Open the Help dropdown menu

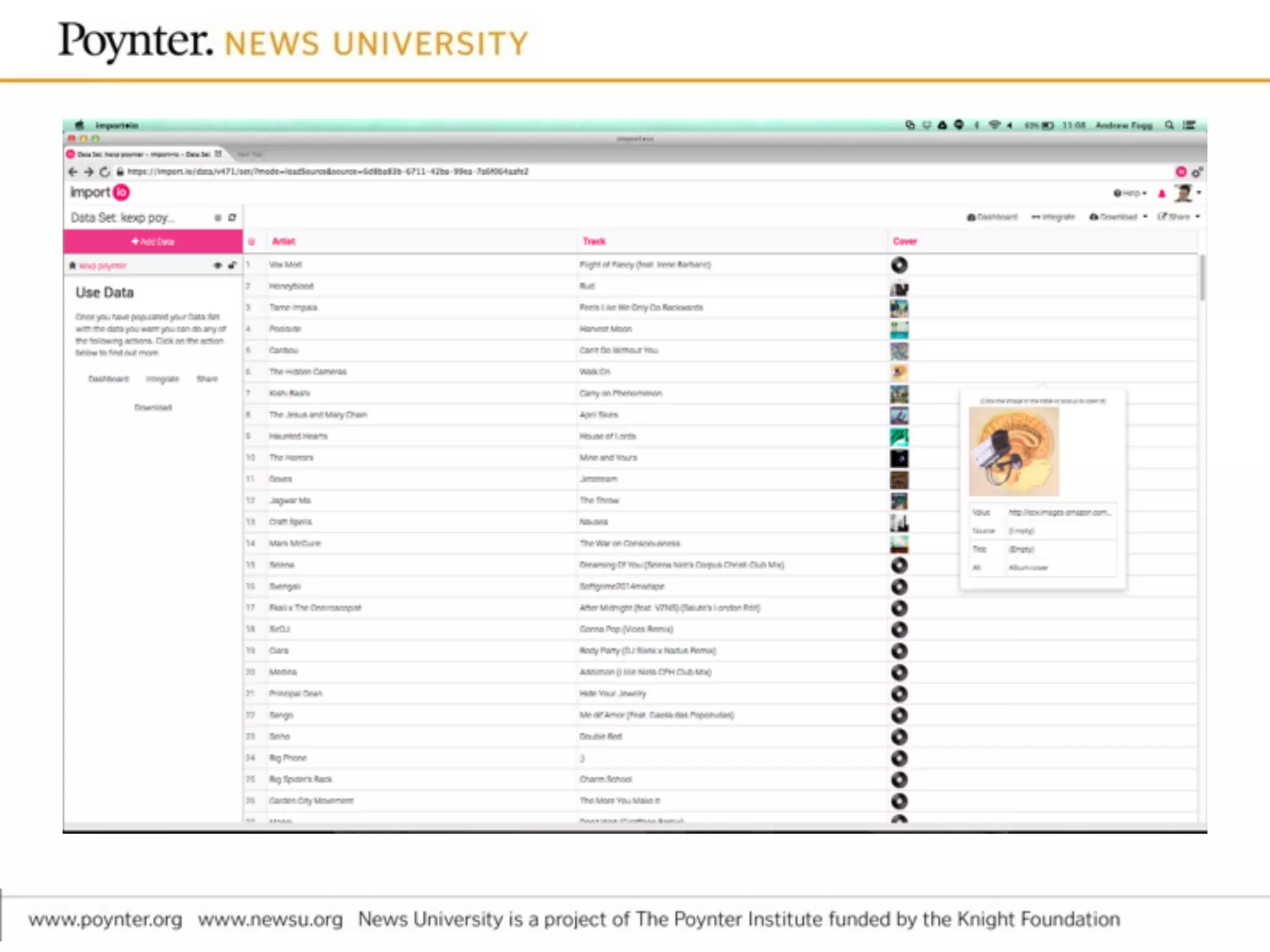[1130, 193]
